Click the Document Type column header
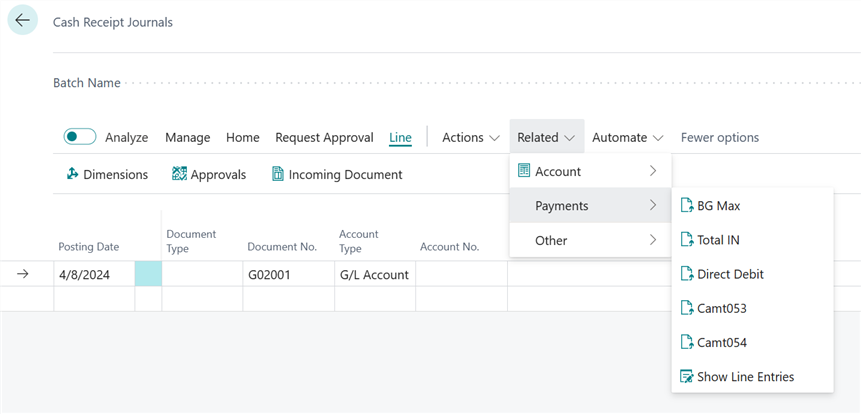Image resolution: width=861 pixels, height=414 pixels. click(x=191, y=241)
